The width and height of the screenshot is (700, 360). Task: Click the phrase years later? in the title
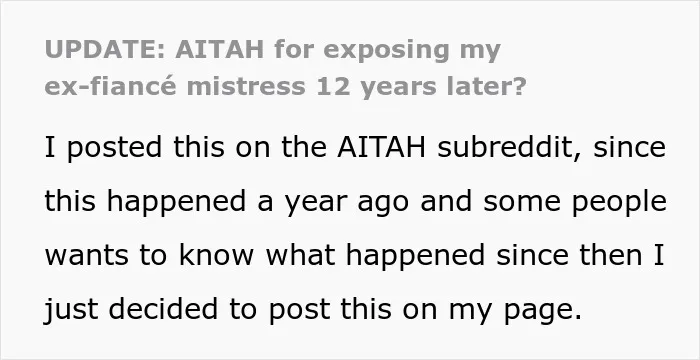tap(443, 89)
